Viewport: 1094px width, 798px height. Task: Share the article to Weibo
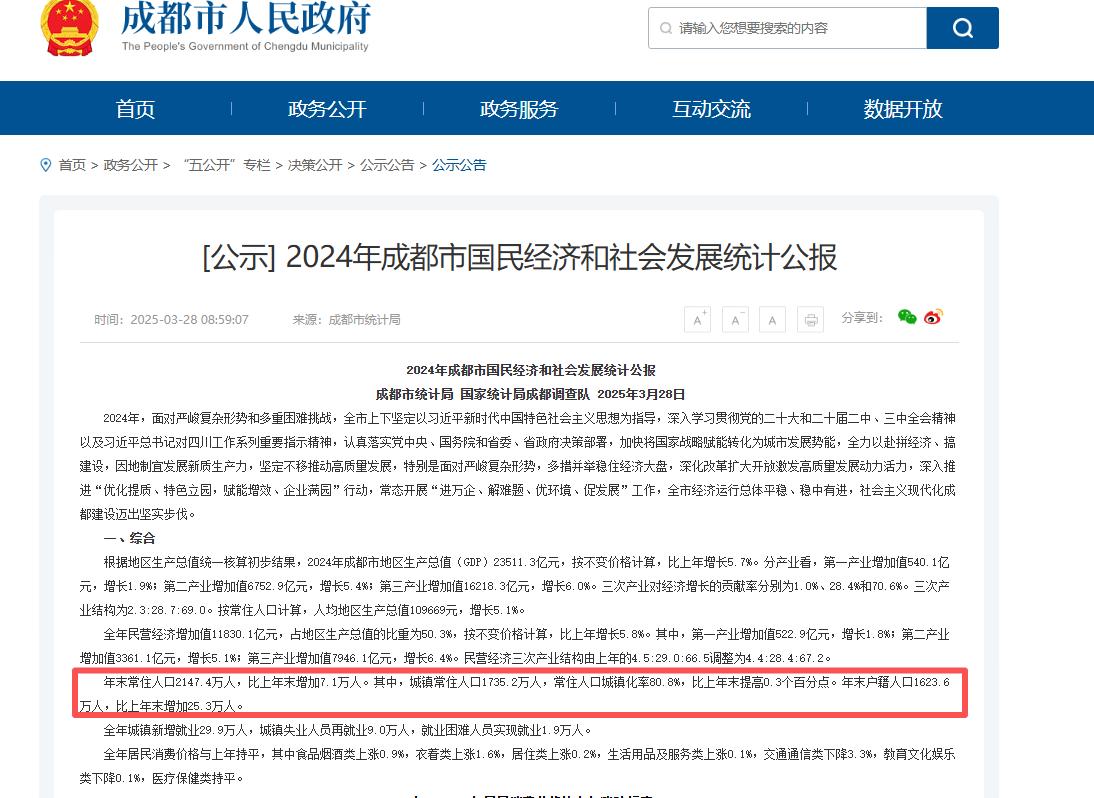click(933, 317)
